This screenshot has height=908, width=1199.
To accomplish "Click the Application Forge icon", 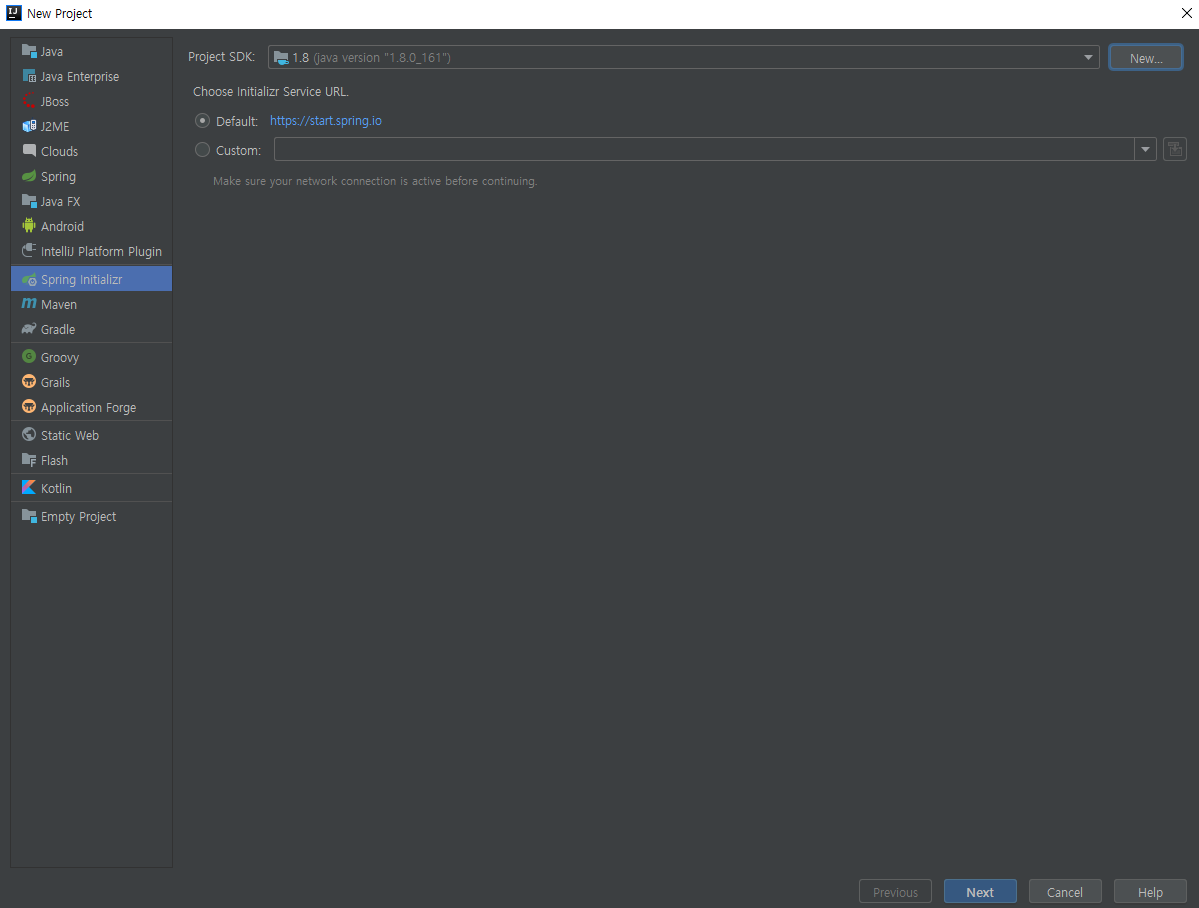I will coord(29,407).
